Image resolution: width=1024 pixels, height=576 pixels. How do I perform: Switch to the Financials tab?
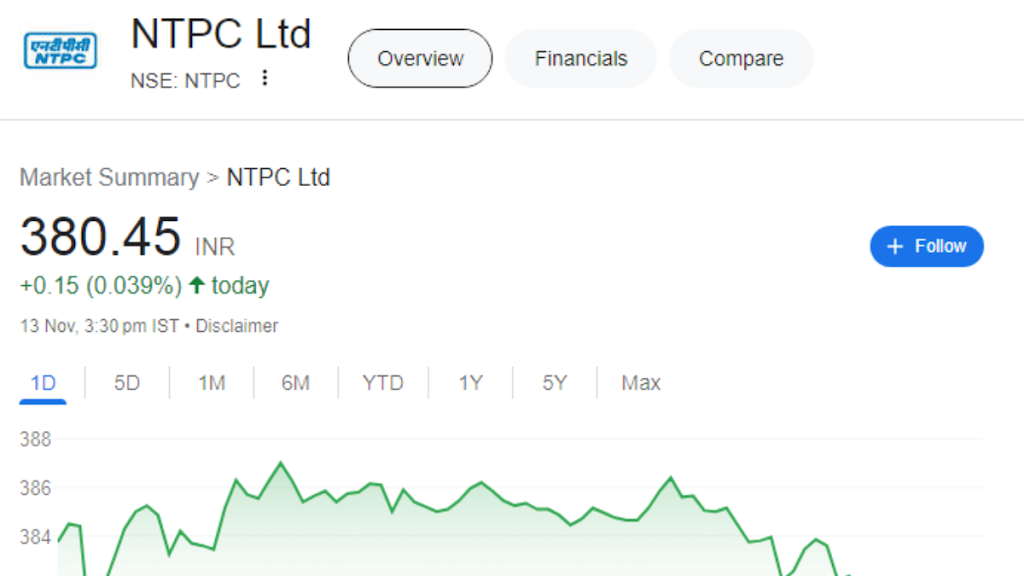[x=581, y=58]
